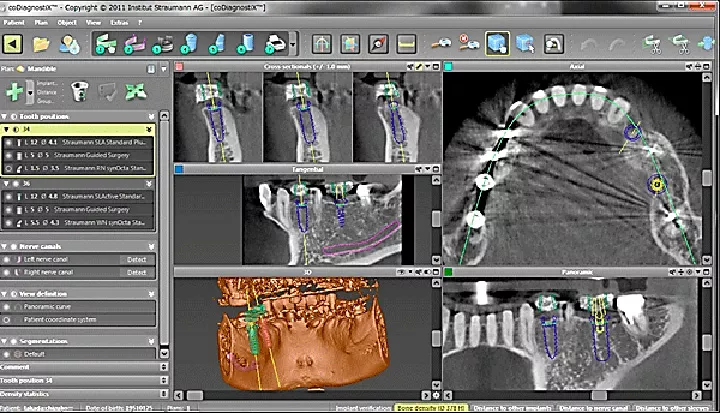
Task: Click the yellow back arrow icon
Action: [x=13, y=44]
